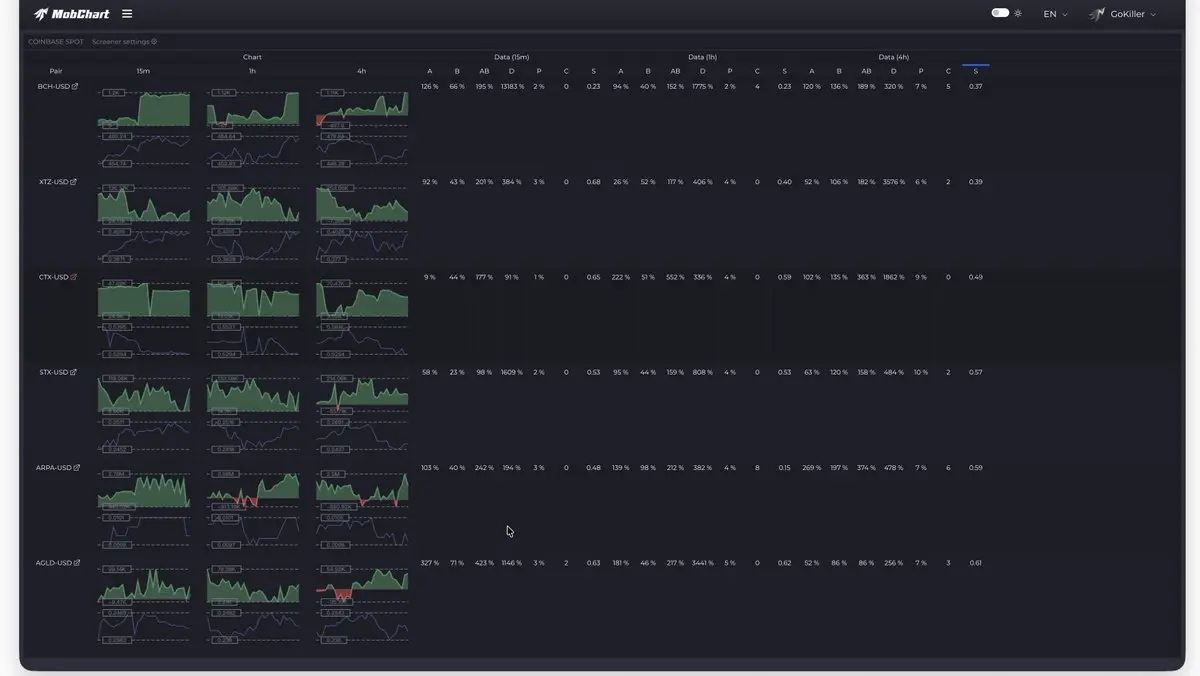Select the COINBASE SPOT label
Viewport: 1200px width, 676px height.
click(x=56, y=42)
